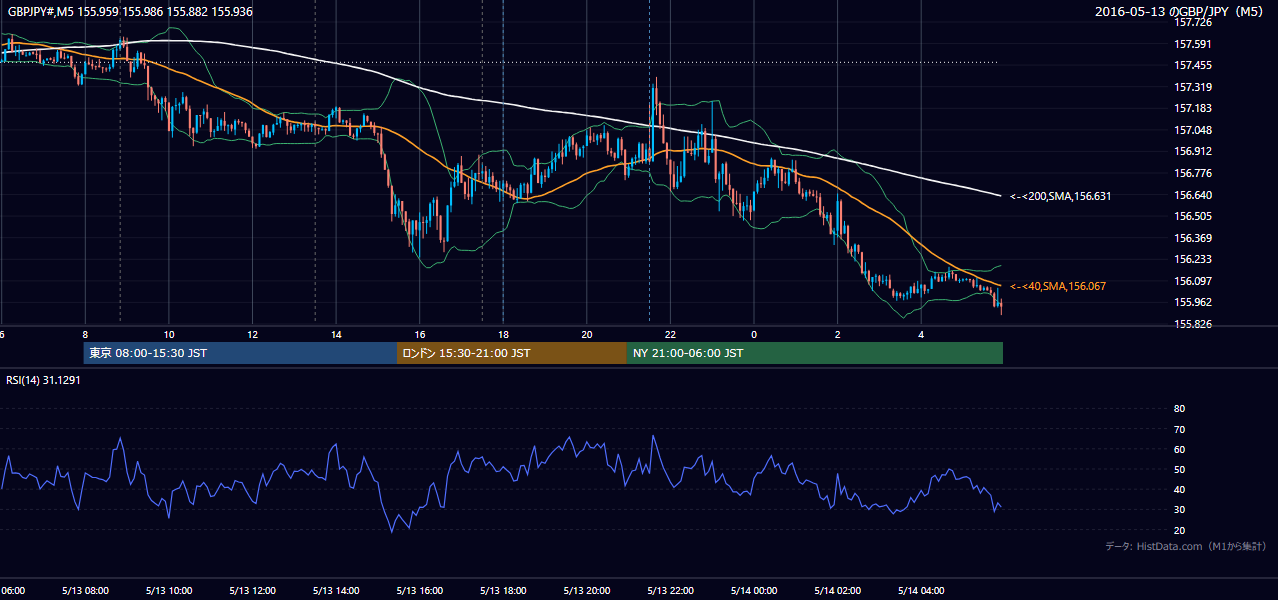Screen dimensions: 1278x600
Task: Click price axis value 156.505
Action: (x=1193, y=216)
